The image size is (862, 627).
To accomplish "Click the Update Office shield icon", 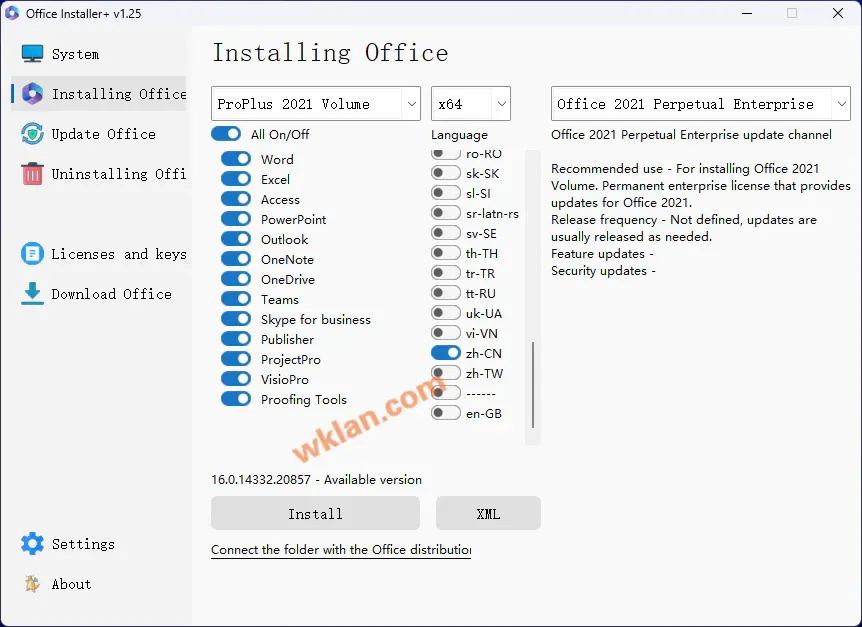I will coord(32,134).
